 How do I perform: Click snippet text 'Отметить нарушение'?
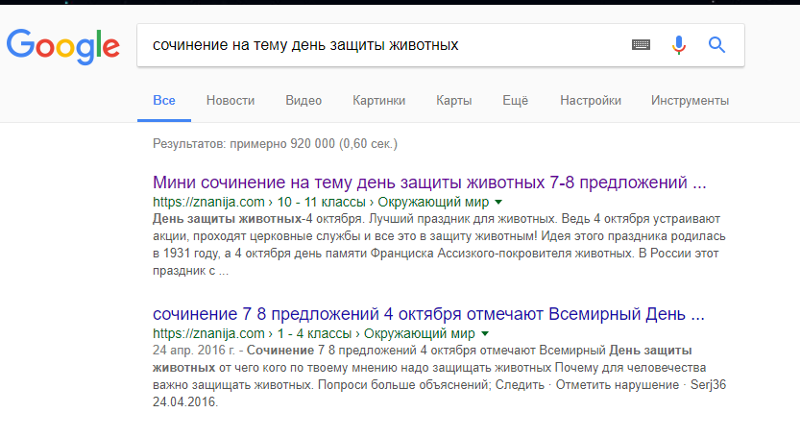[617, 385]
